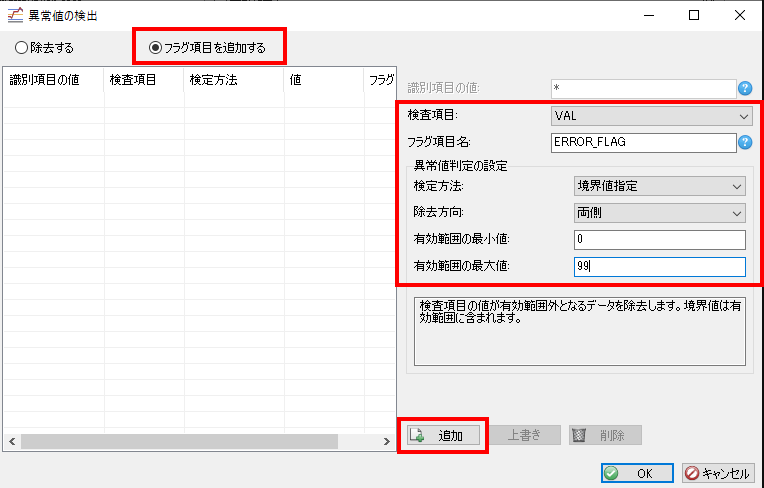Click the キャンセル button
Screen dimensions: 764x488
pos(718,473)
